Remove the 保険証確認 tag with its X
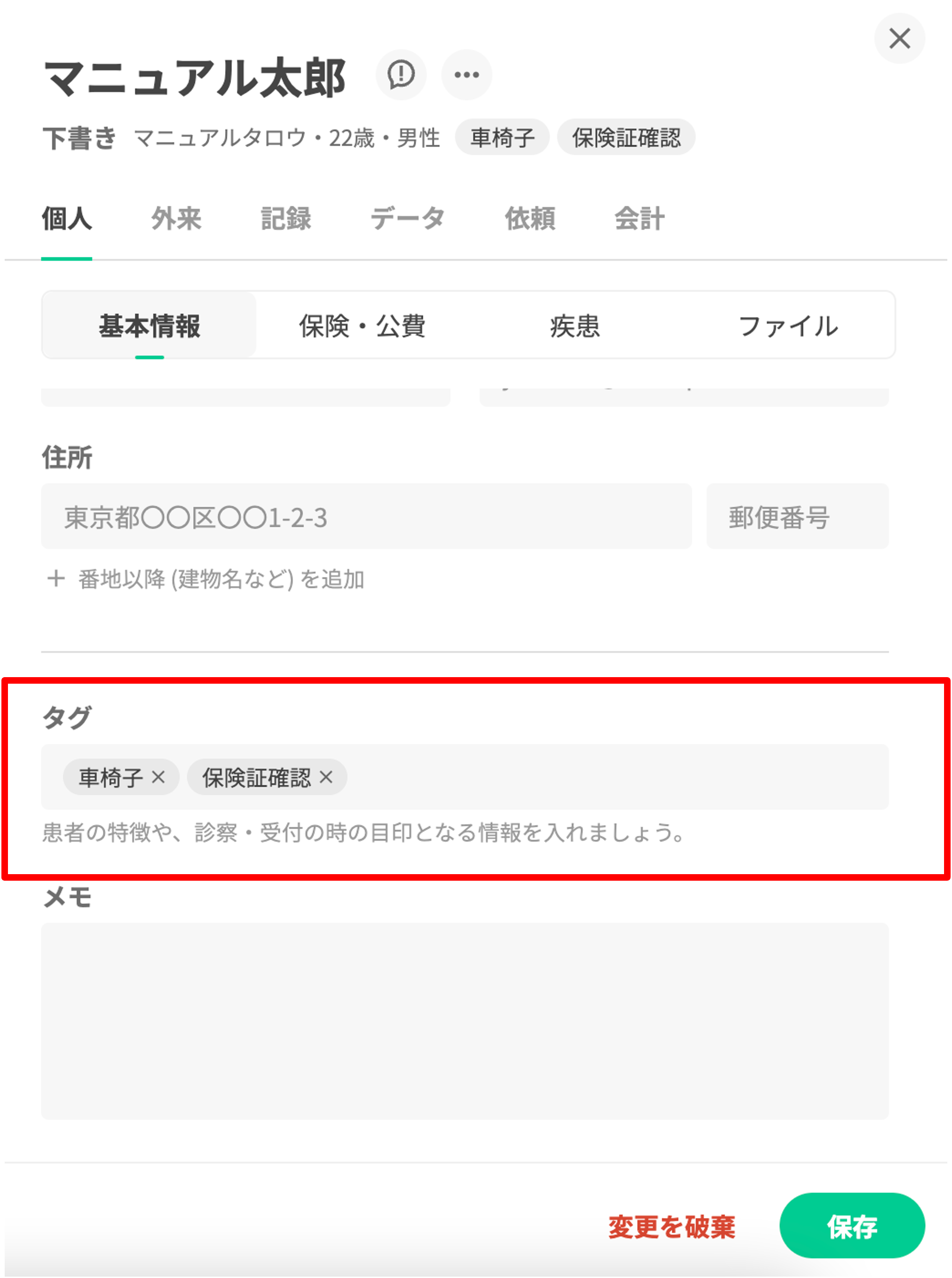The image size is (952, 1278). [326, 777]
